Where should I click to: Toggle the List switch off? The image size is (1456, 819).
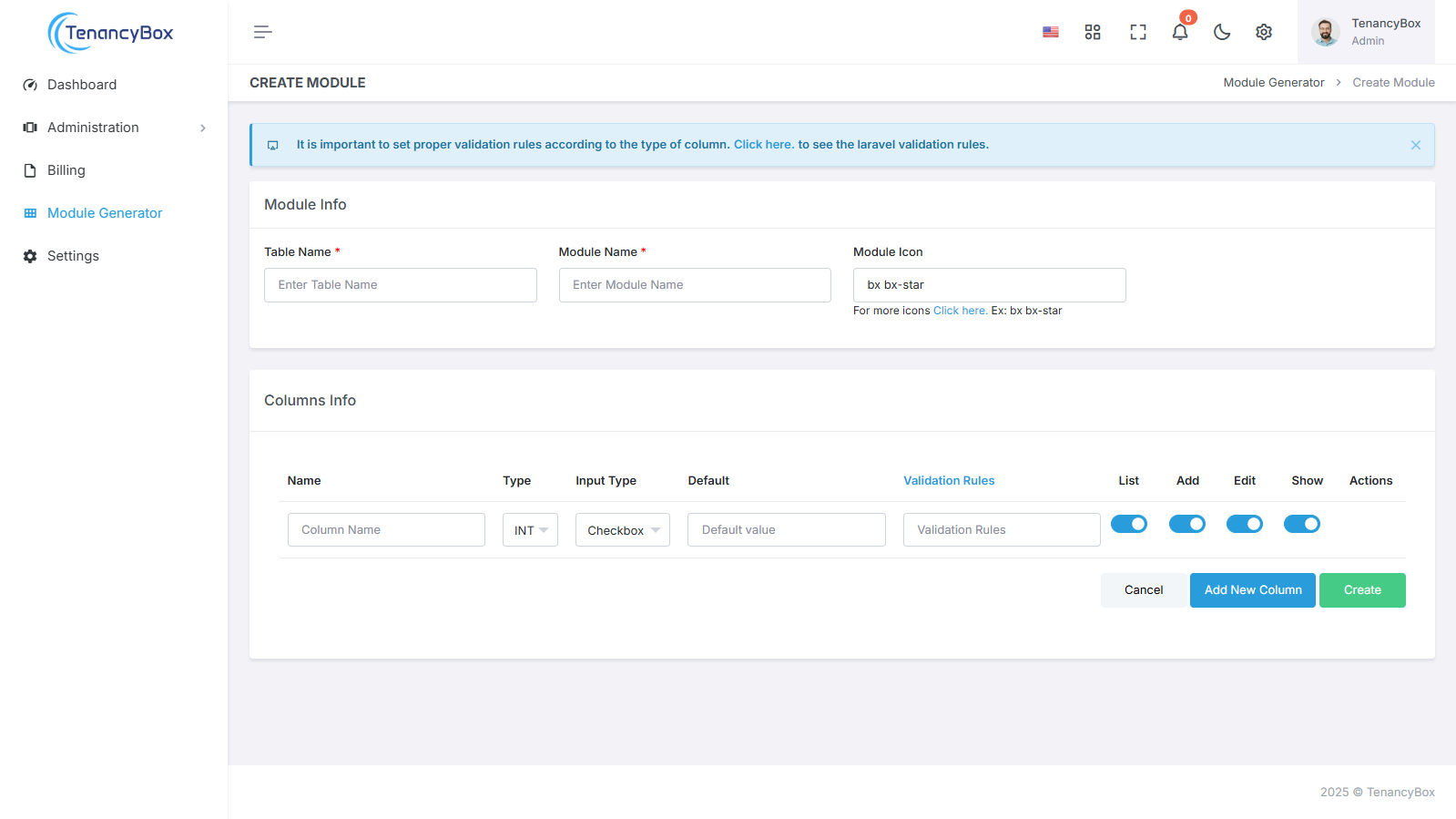(1128, 524)
